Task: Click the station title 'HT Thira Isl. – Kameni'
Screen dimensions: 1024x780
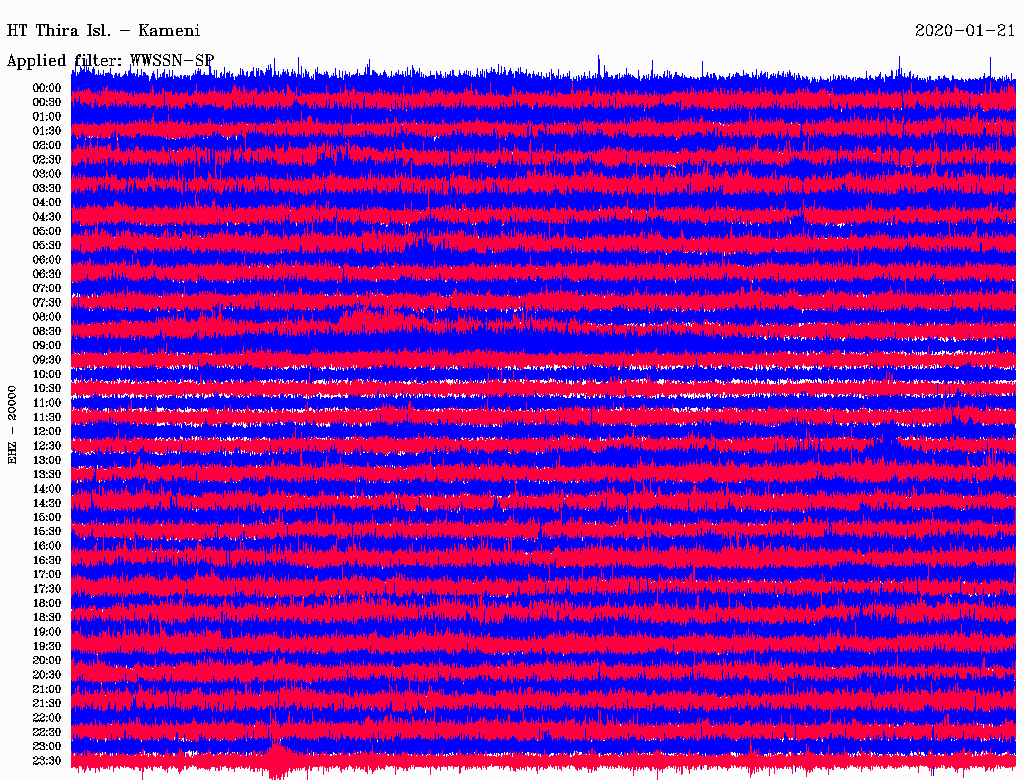Action: 103,31
